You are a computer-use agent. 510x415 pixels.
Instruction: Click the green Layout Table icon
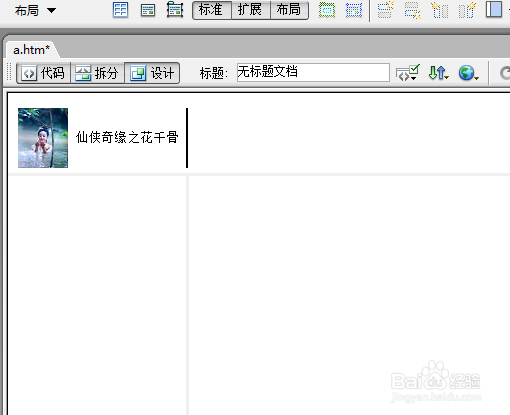point(327,10)
